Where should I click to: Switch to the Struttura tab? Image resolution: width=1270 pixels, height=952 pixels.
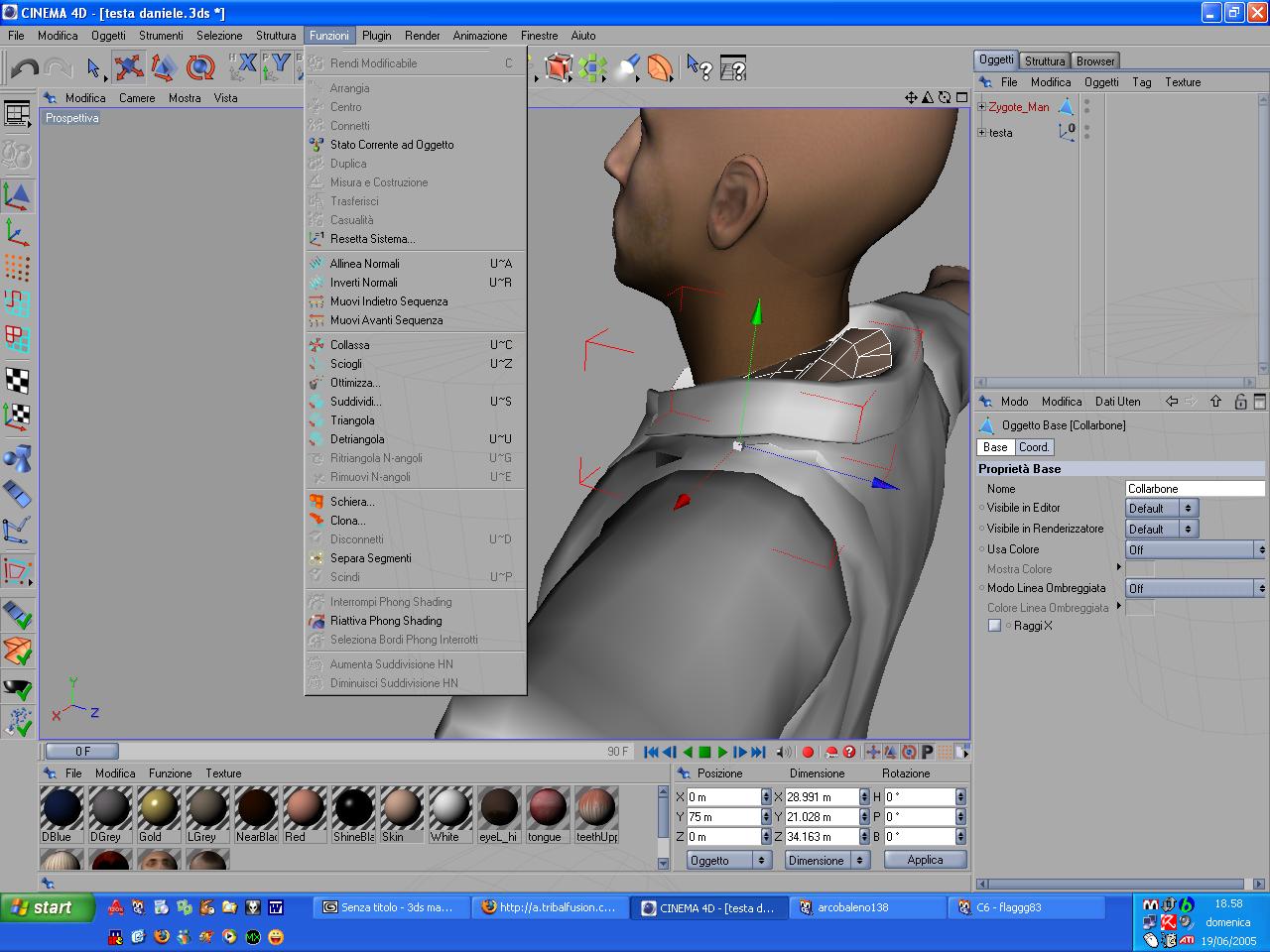tap(1045, 60)
